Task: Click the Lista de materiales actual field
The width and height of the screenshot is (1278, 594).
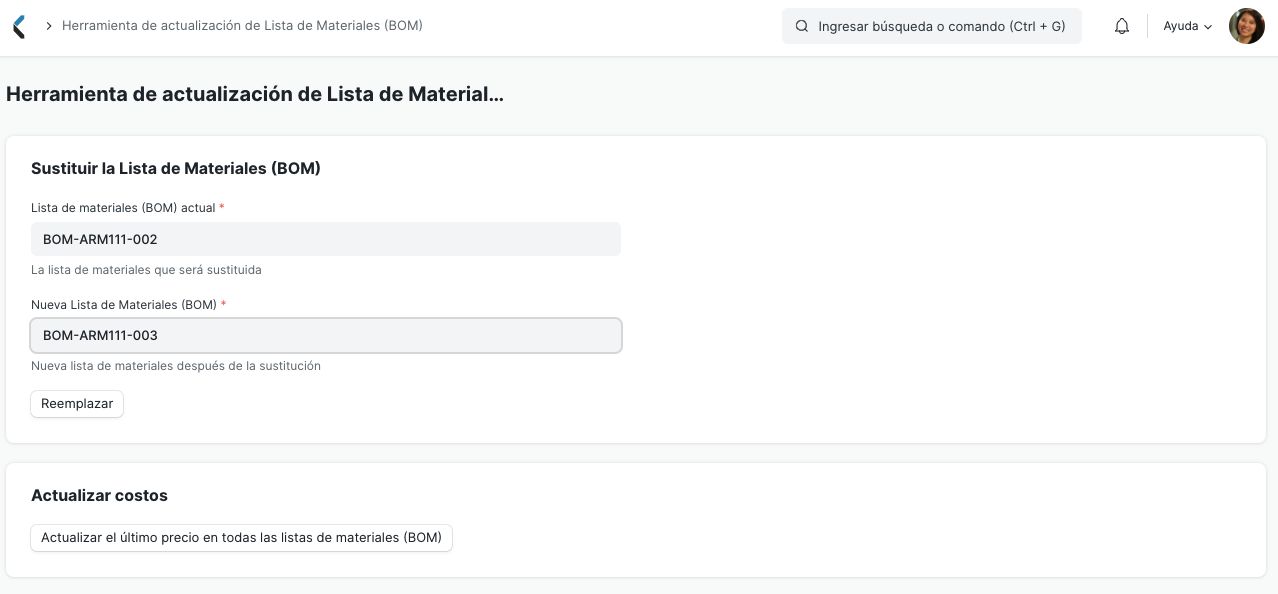Action: coord(326,239)
